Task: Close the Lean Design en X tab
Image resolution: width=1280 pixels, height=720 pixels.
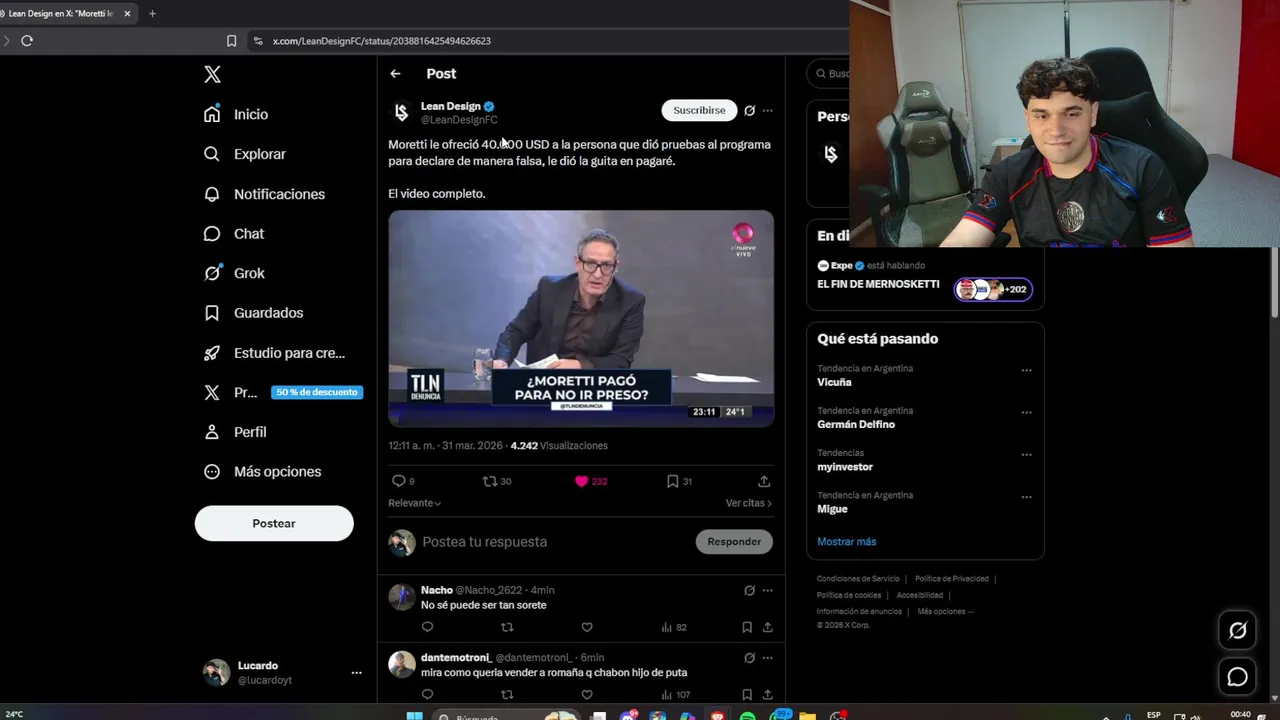Action: point(127,13)
